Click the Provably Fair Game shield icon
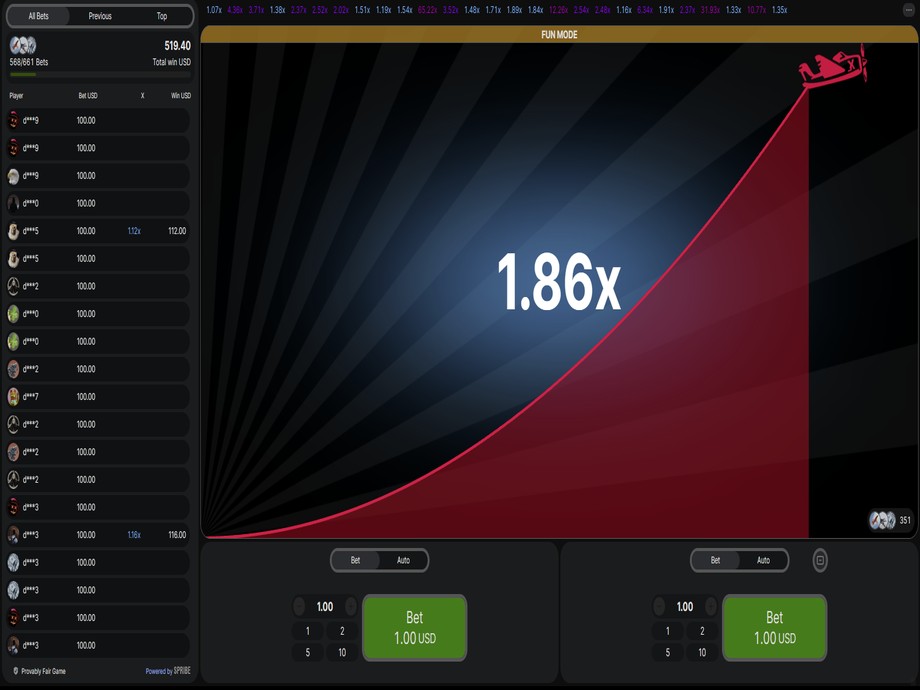Image resolution: width=920 pixels, height=690 pixels. (x=16, y=671)
